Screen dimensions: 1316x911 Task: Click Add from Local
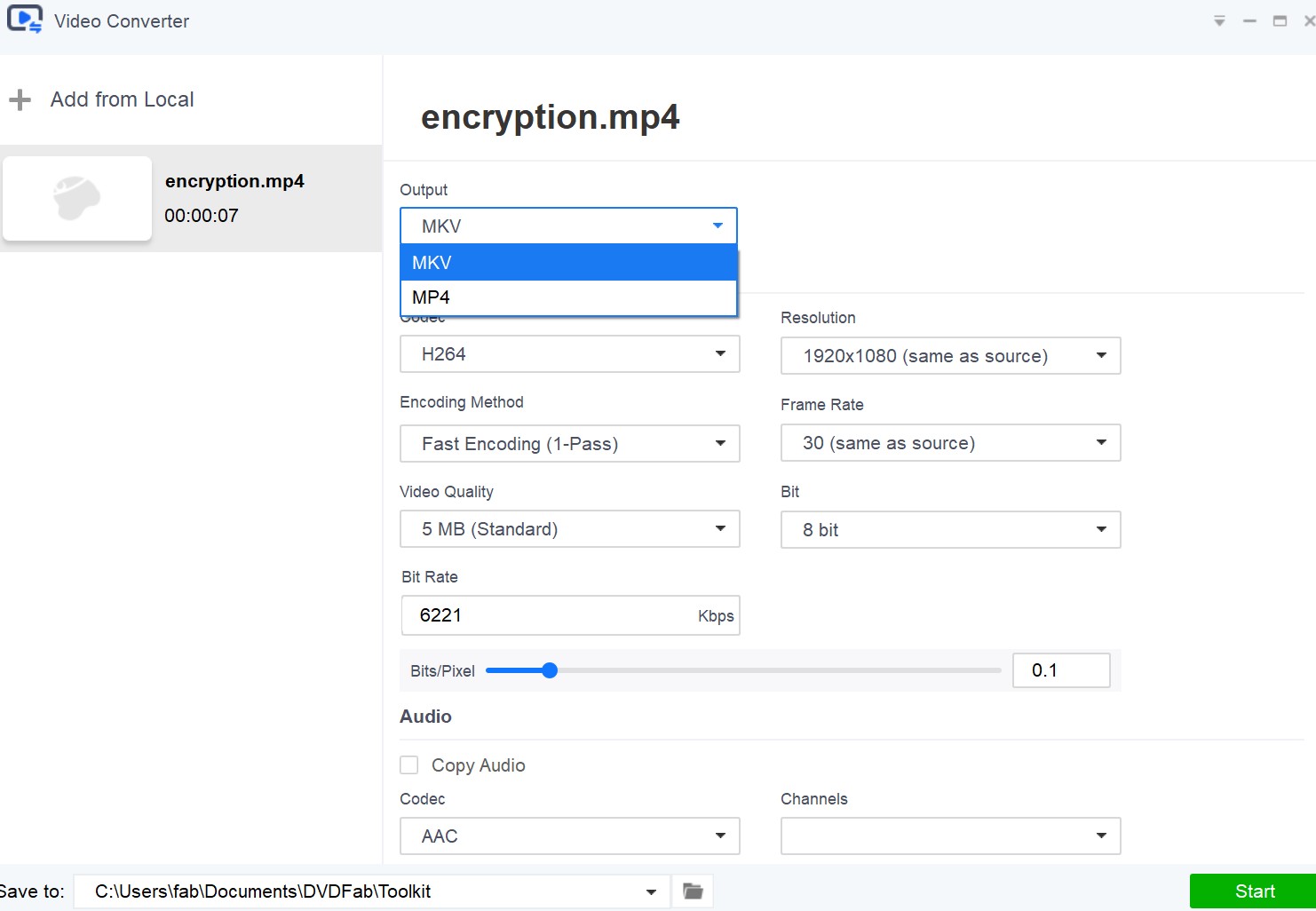122,99
